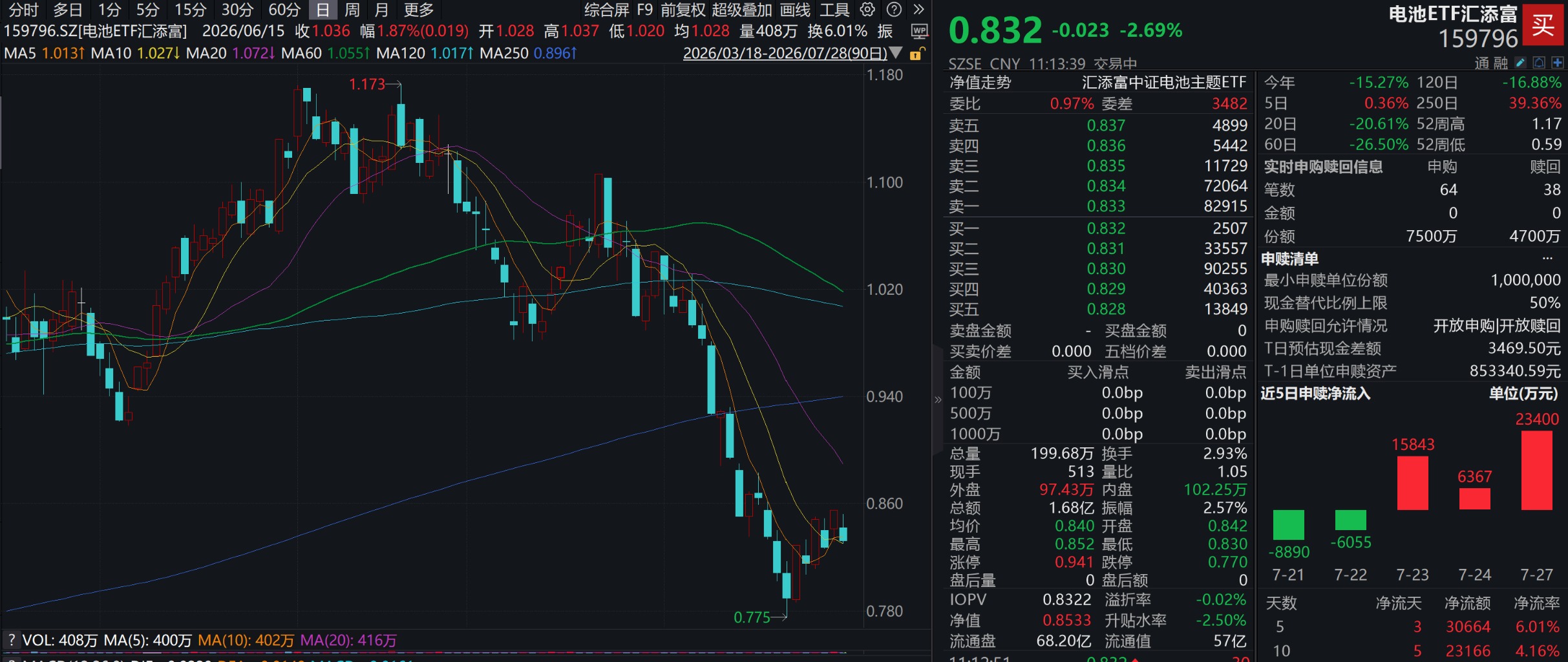Click the WP monitor icon
This screenshot has width=1568, height=662.
(x=919, y=31)
